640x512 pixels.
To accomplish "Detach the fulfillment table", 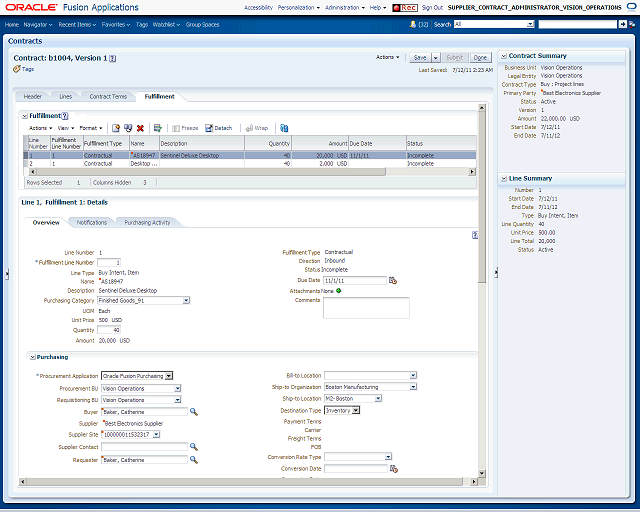I will point(218,128).
